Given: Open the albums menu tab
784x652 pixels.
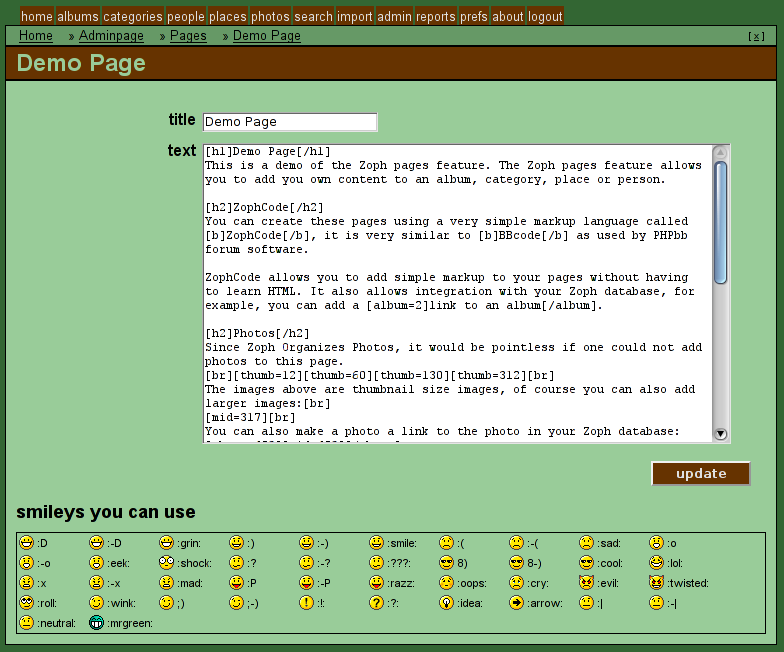Looking at the screenshot, I should click(x=77, y=17).
